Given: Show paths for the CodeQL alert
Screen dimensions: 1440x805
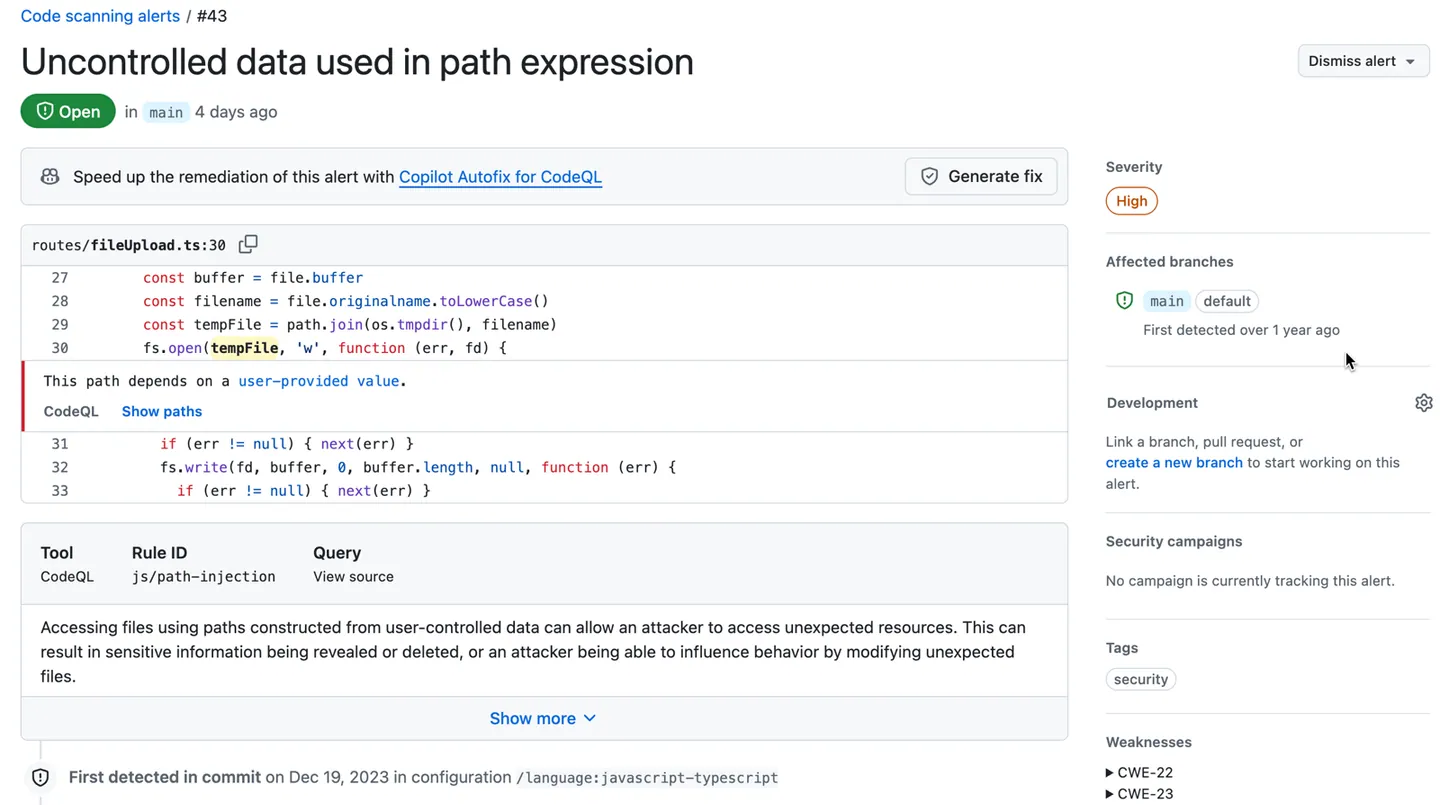Looking at the screenshot, I should [x=161, y=411].
